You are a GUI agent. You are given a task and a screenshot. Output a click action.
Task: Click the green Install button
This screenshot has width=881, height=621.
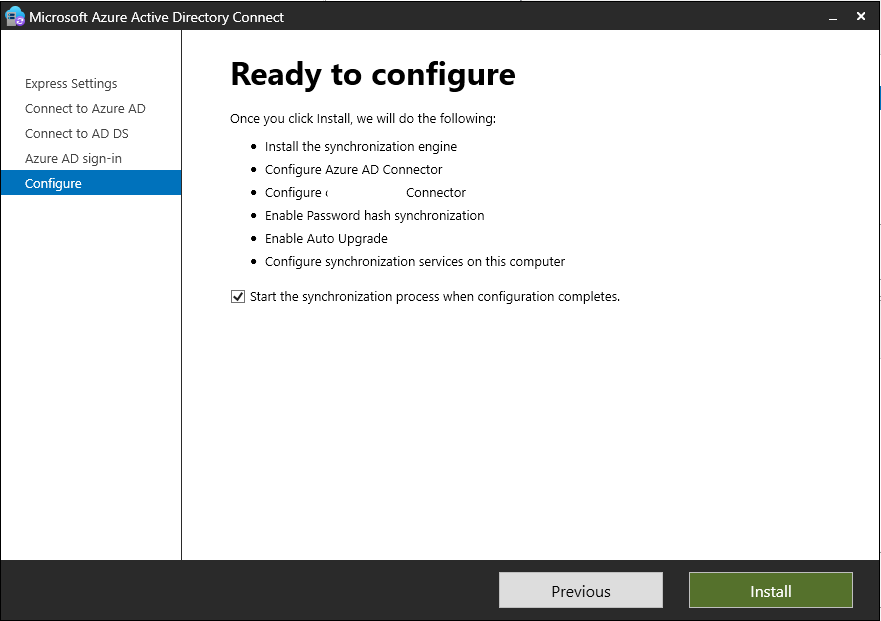click(770, 590)
